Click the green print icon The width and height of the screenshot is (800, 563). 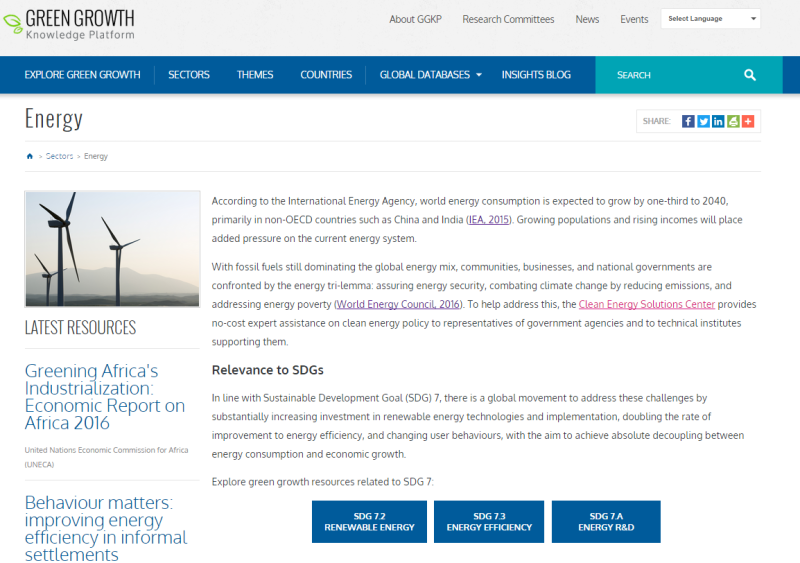733,121
